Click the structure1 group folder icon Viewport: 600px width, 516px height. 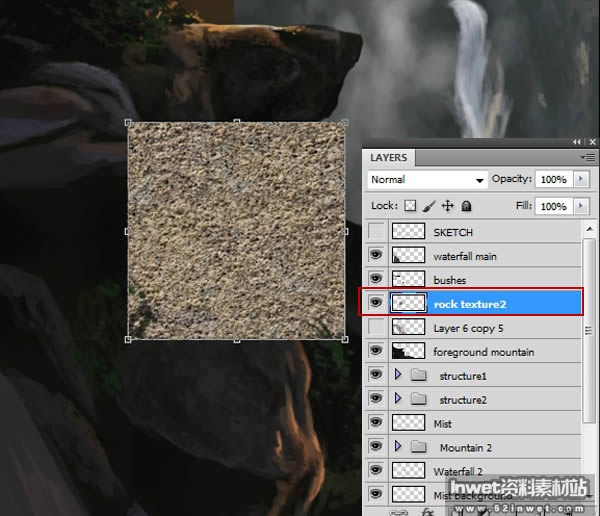tap(419, 375)
